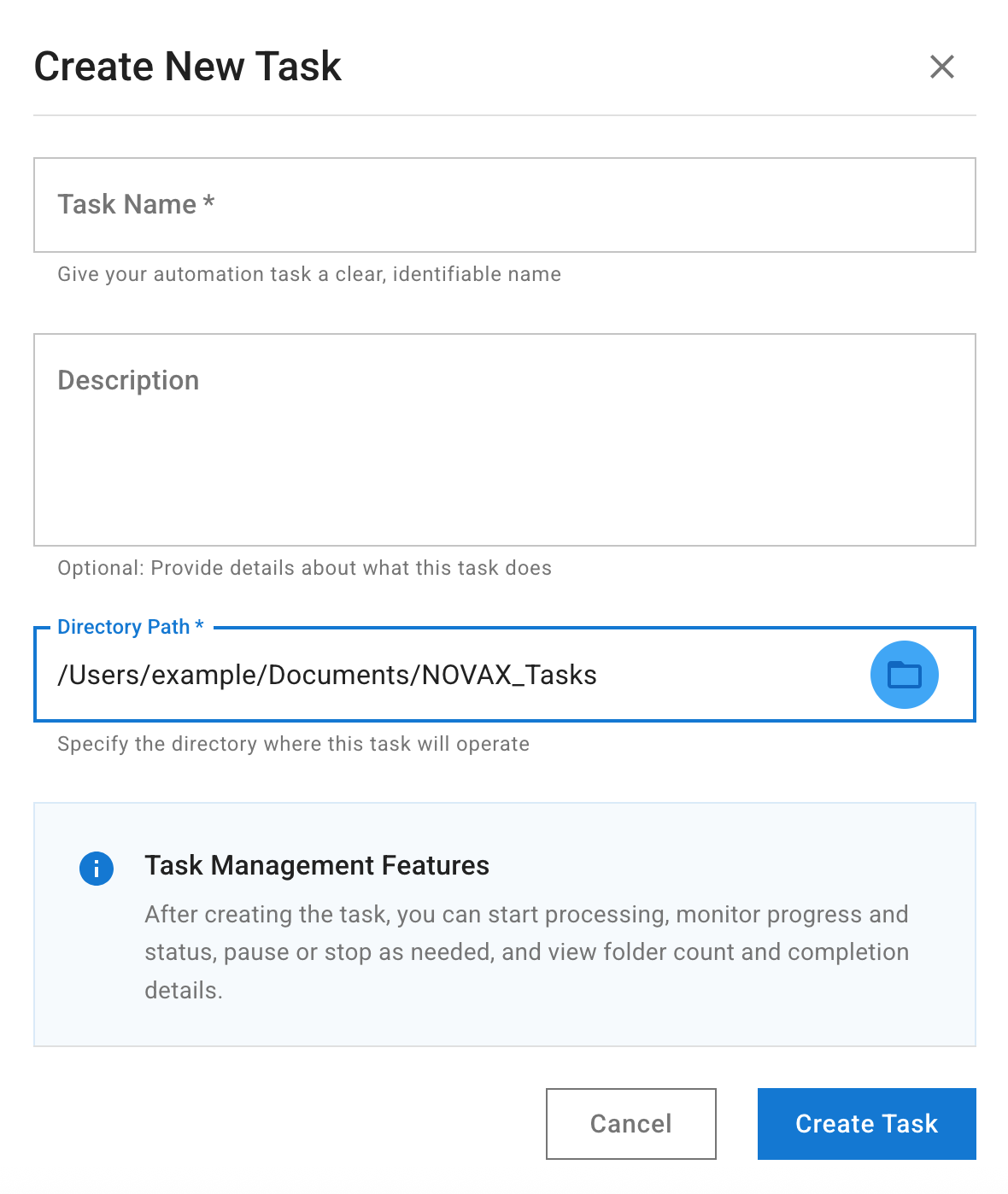Click inside the Description text area
This screenshot has width=1008, height=1194.
pyautogui.click(x=504, y=440)
